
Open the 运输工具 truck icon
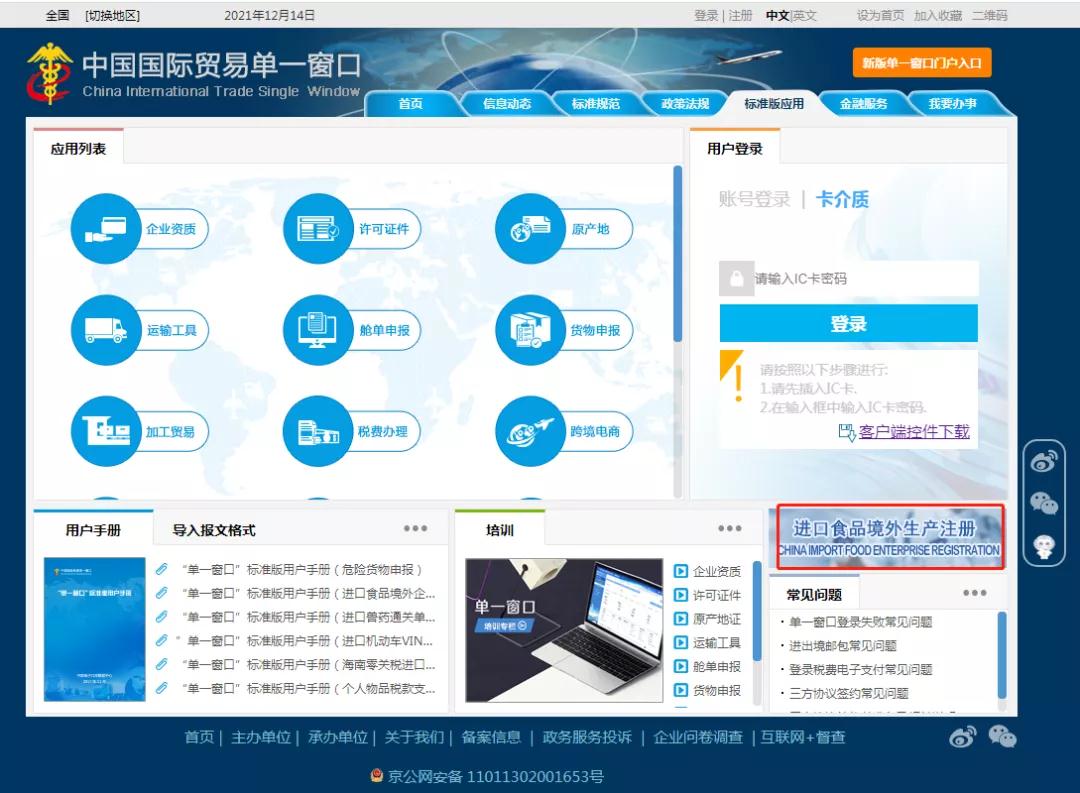point(105,330)
